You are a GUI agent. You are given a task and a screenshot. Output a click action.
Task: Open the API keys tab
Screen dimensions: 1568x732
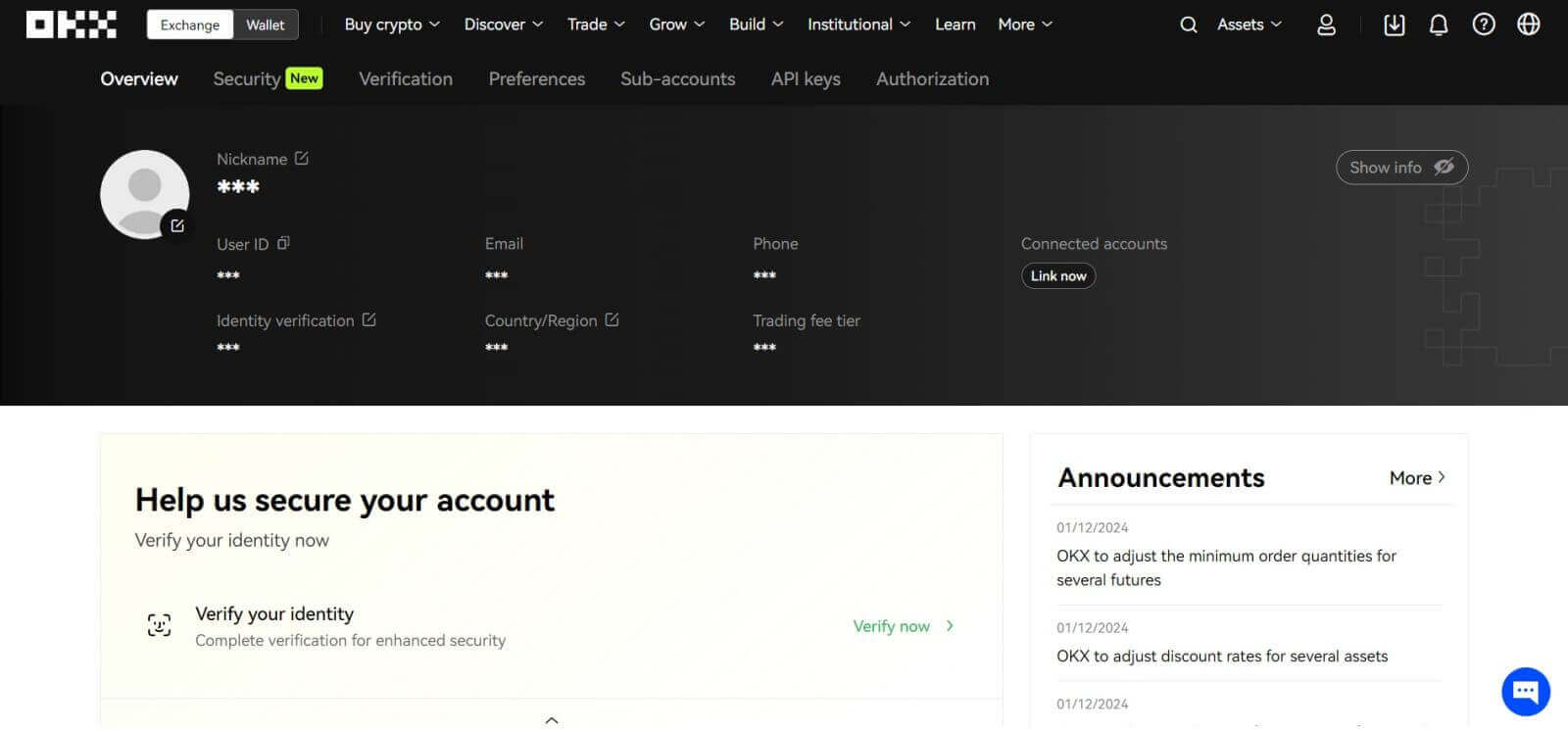(x=806, y=79)
